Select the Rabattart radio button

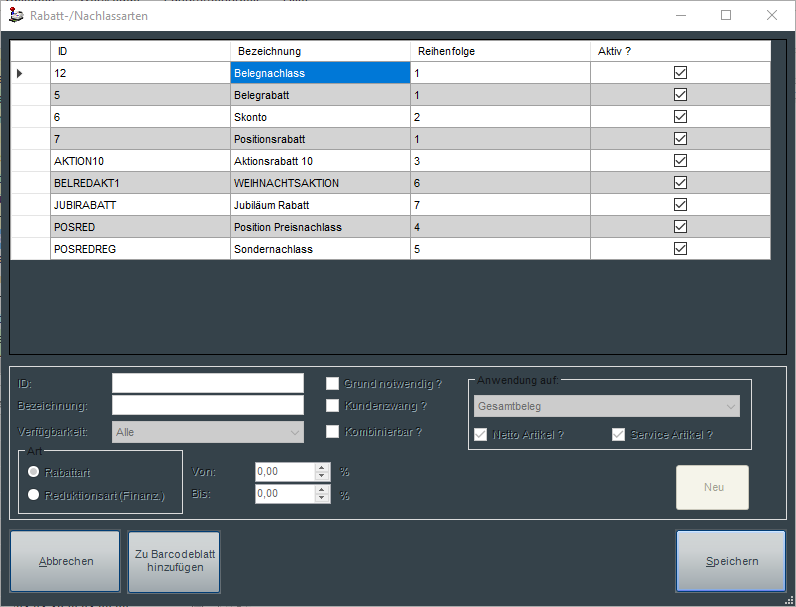pyautogui.click(x=34, y=471)
